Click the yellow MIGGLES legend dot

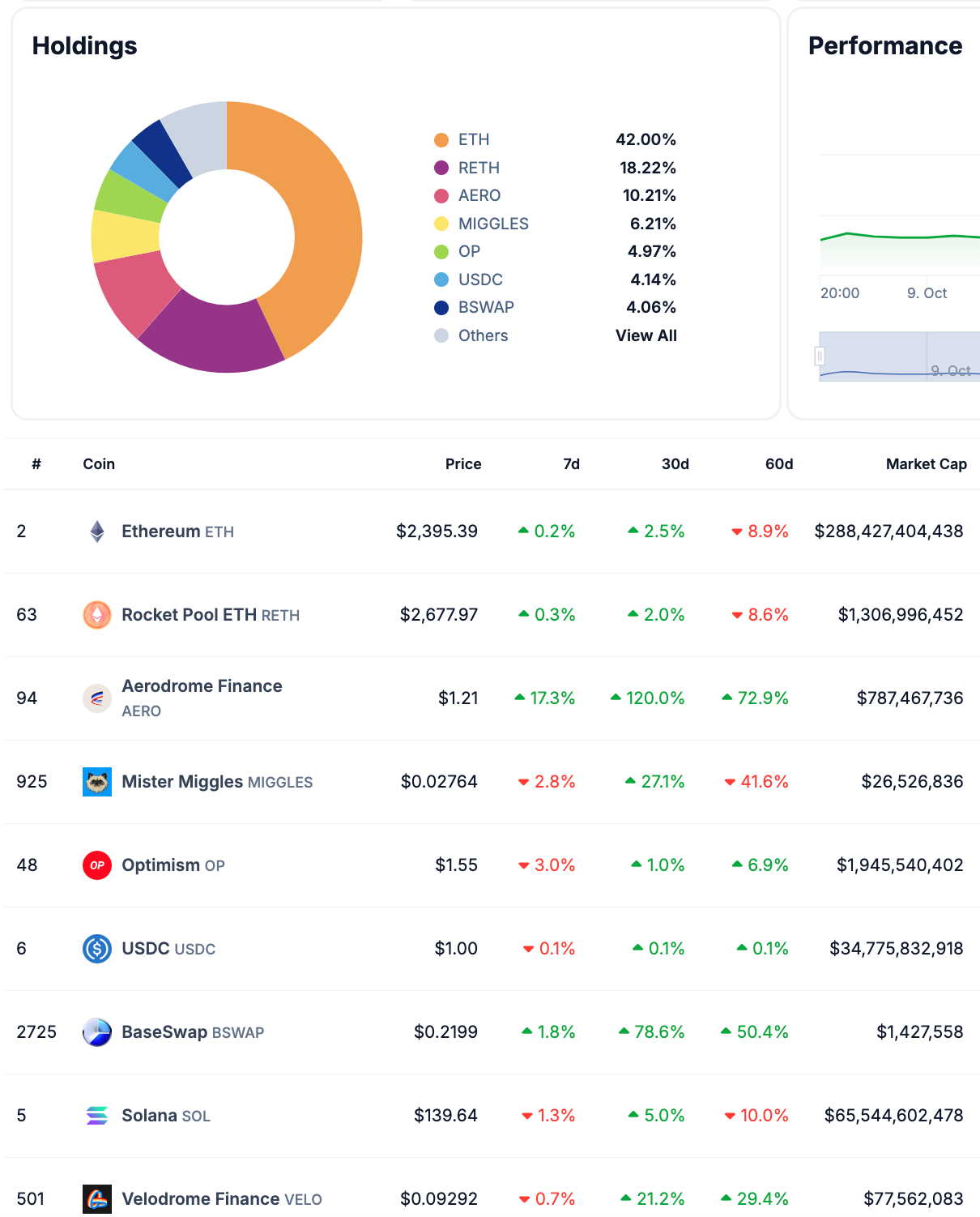441,224
